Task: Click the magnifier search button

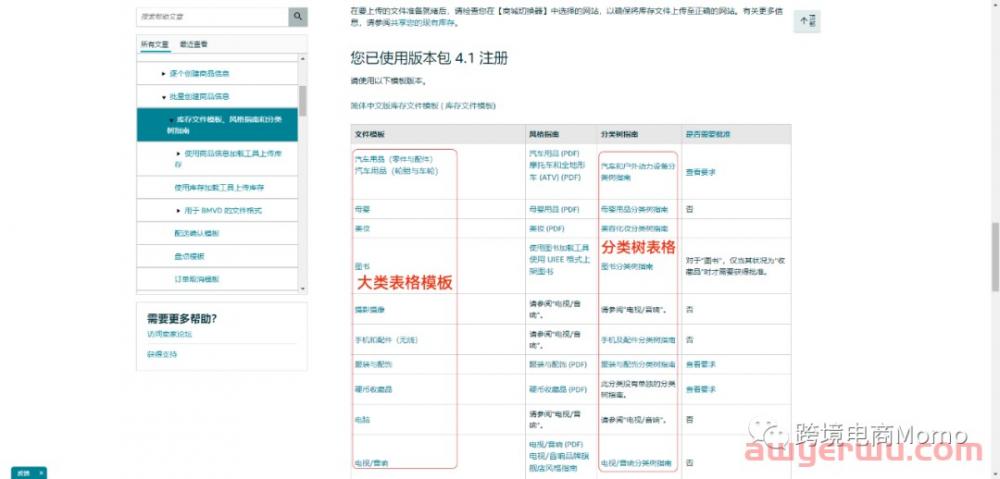Action: click(298, 17)
